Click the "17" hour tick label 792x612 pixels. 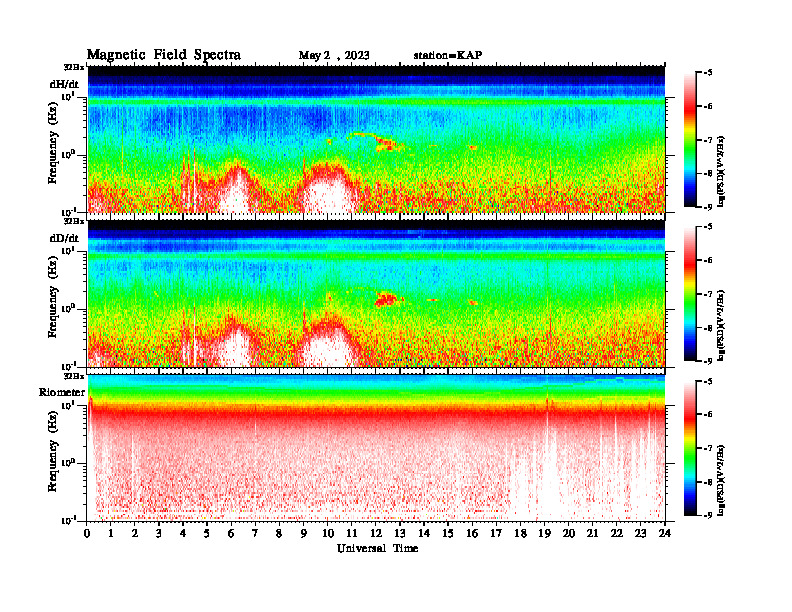[496, 534]
